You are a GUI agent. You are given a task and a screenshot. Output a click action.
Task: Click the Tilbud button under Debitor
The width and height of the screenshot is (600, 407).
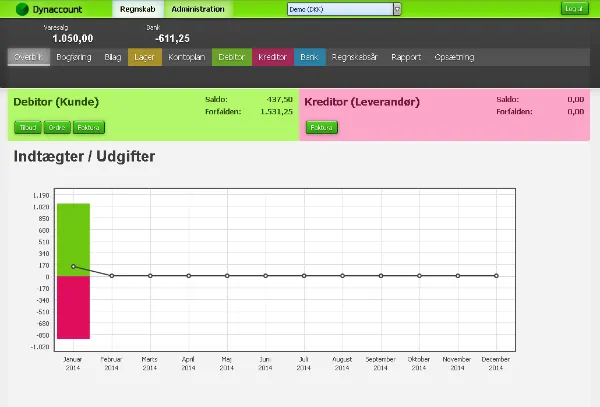click(28, 127)
